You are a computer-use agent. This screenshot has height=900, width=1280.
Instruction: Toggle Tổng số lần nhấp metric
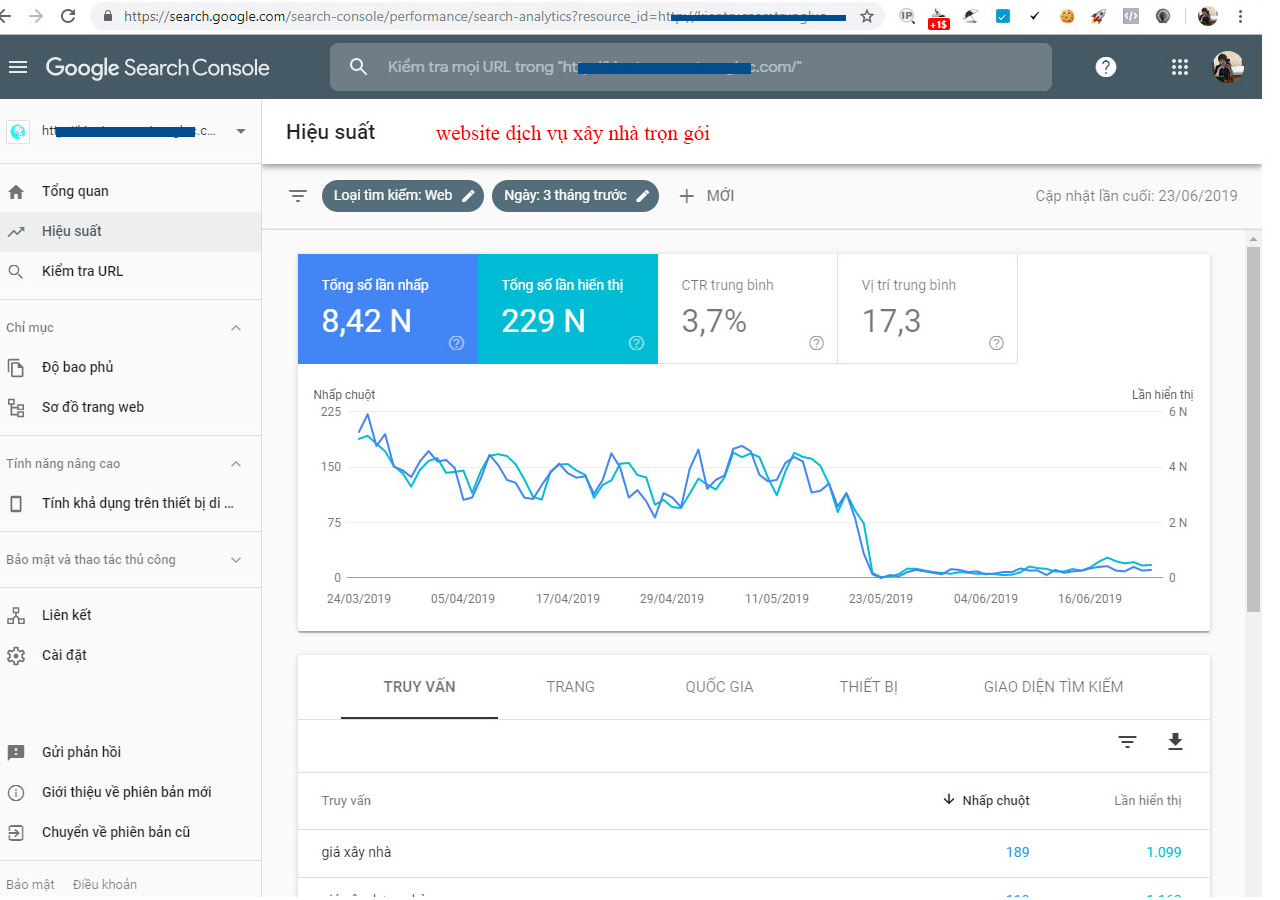387,308
